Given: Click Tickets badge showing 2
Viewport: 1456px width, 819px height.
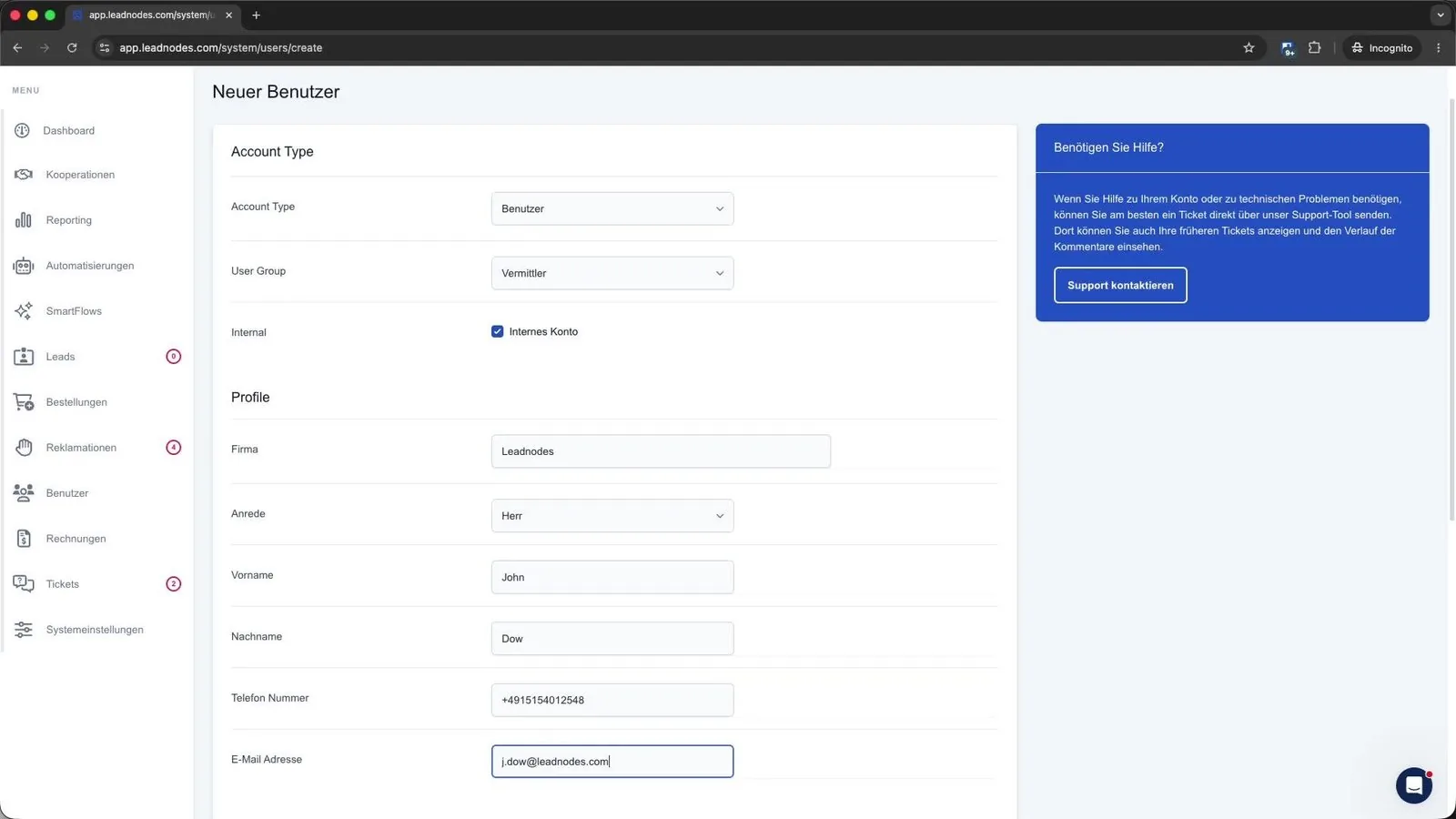Looking at the screenshot, I should tap(173, 583).
